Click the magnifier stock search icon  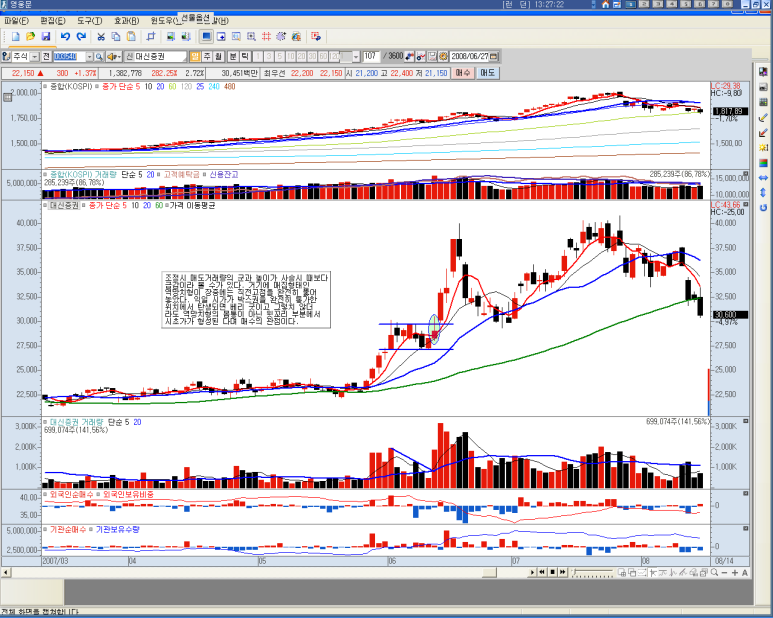[99, 57]
